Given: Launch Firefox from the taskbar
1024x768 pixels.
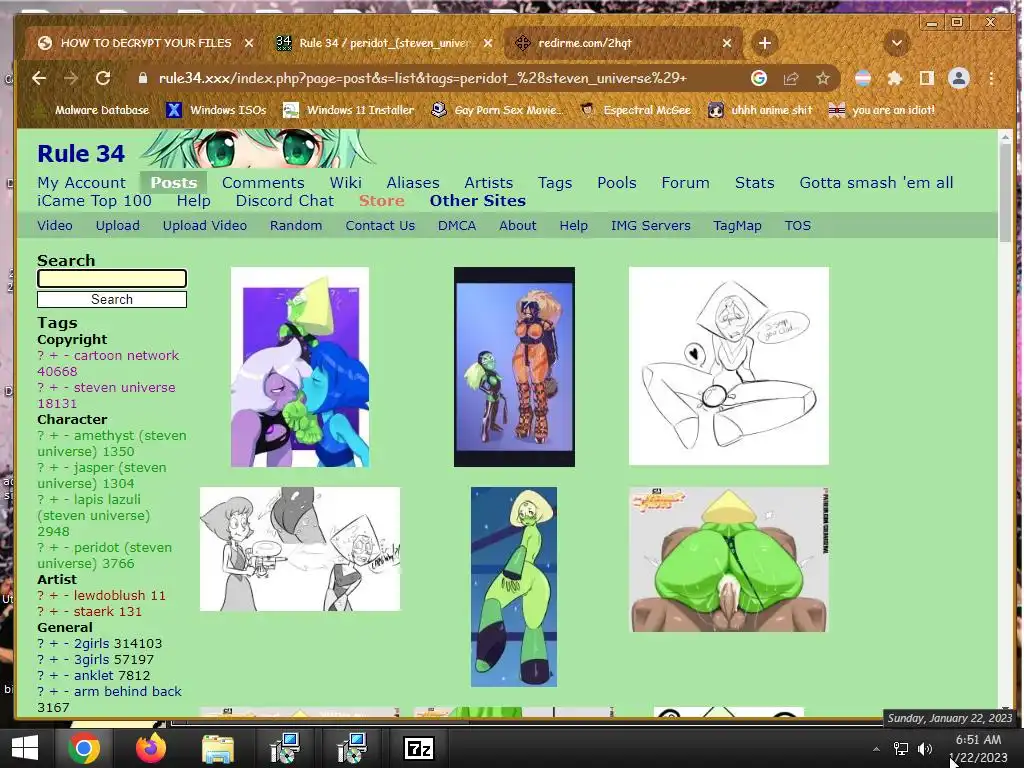Looking at the screenshot, I should (x=151, y=748).
